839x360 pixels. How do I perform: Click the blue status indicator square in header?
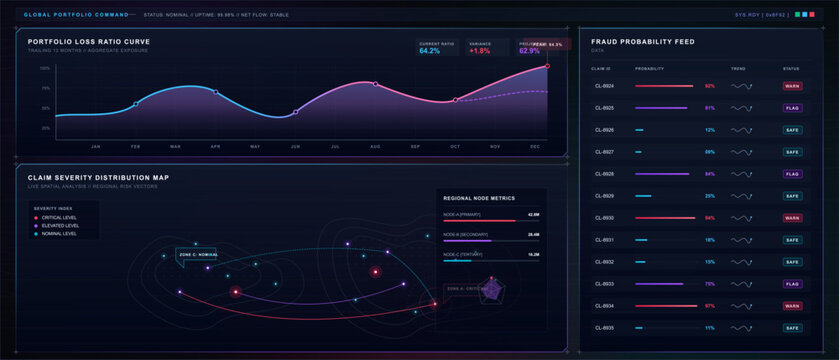804,14
